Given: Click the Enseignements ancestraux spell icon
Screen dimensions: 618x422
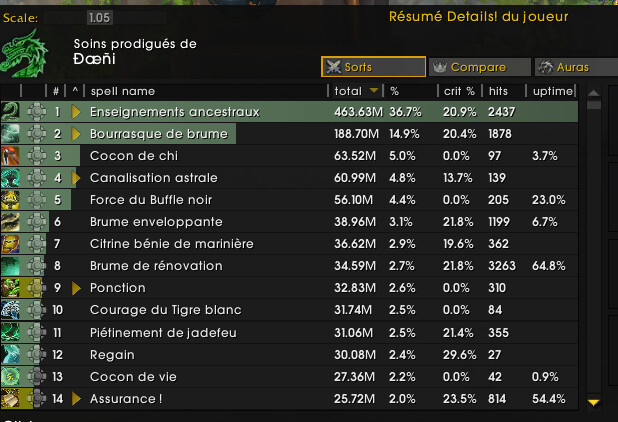Looking at the screenshot, I should [10, 112].
